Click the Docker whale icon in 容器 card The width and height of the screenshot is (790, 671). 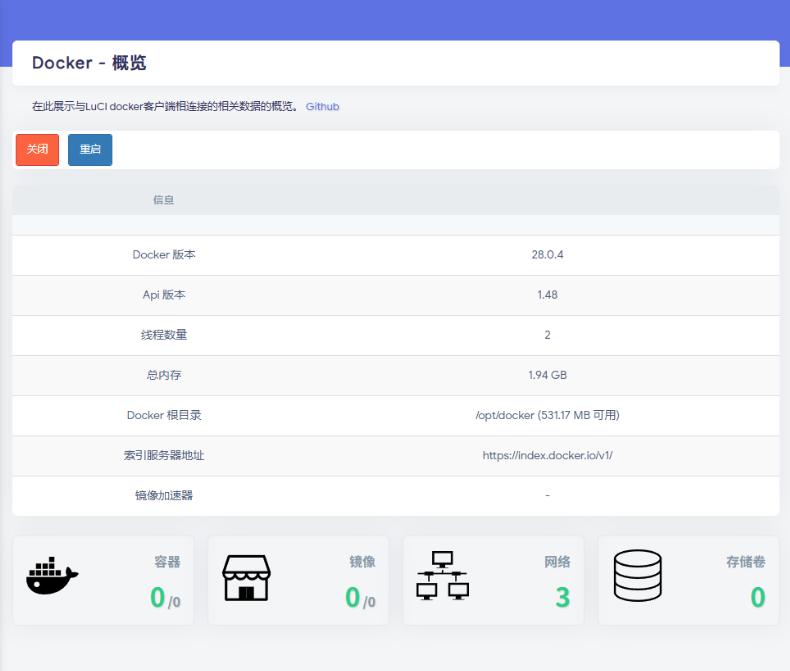(52, 576)
